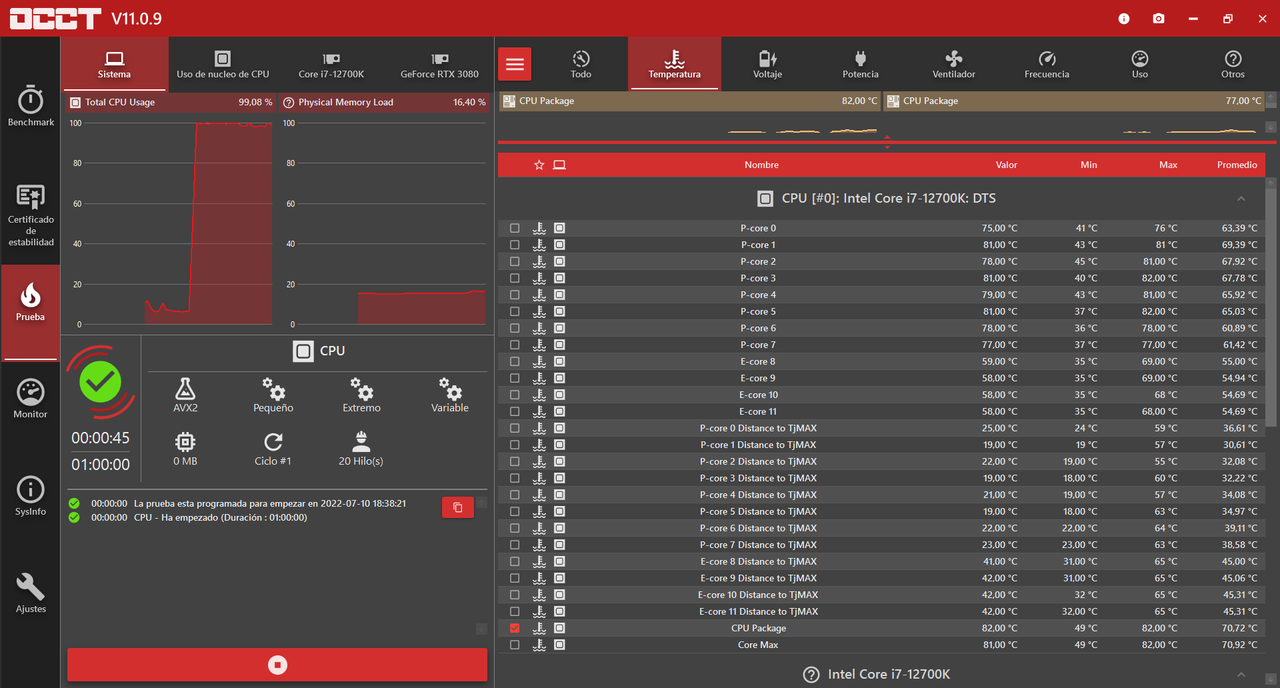The image size is (1280, 688).
Task: Copy the test log with red button
Action: tap(457, 508)
